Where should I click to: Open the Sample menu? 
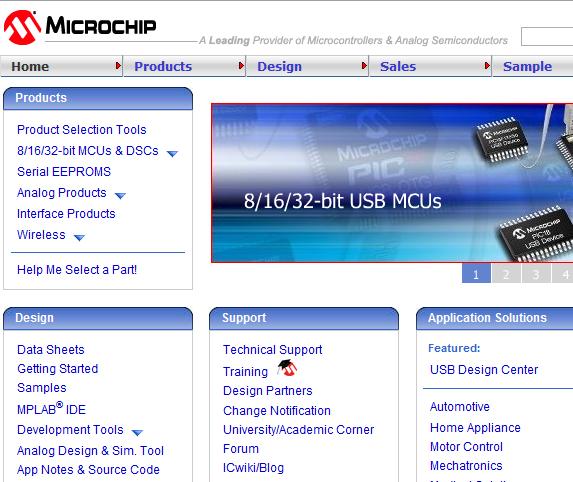533,66
